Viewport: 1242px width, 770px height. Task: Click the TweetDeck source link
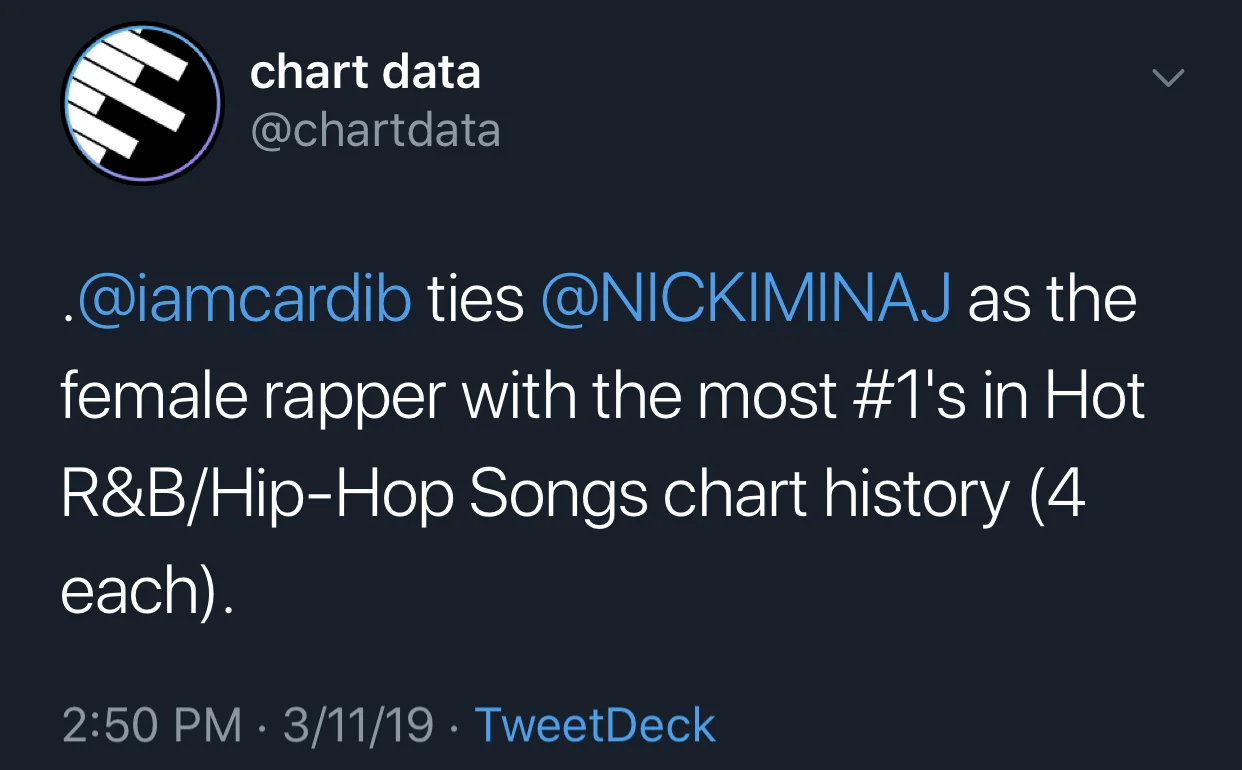click(x=595, y=725)
